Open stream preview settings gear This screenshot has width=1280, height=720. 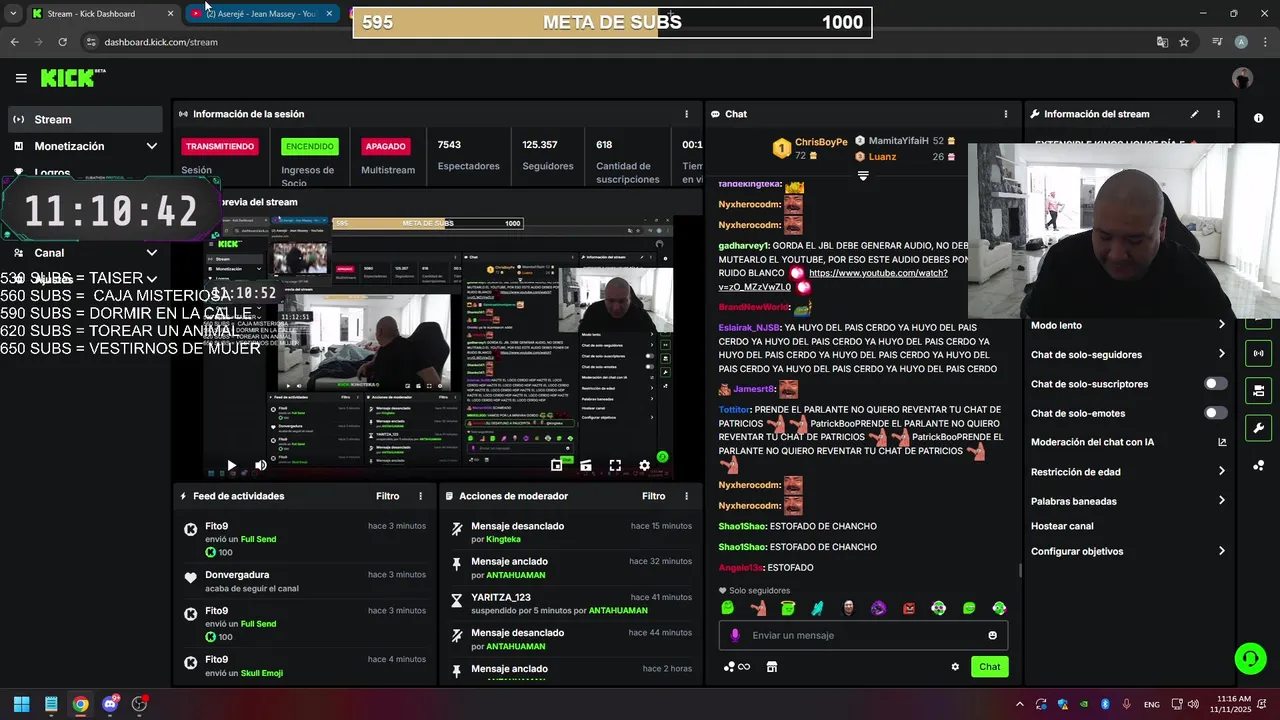pos(645,465)
